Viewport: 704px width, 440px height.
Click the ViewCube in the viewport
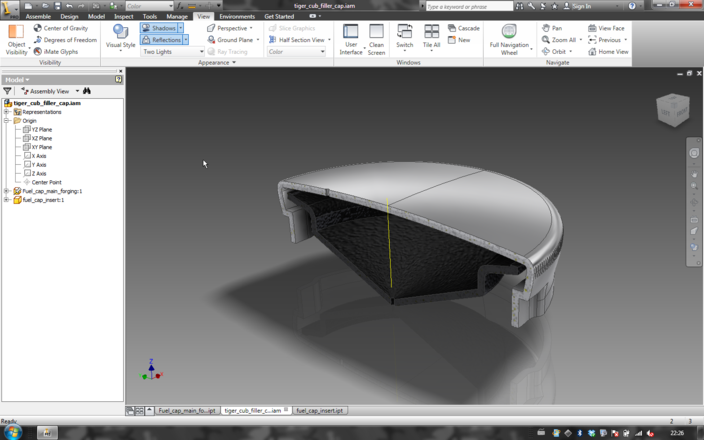672,110
